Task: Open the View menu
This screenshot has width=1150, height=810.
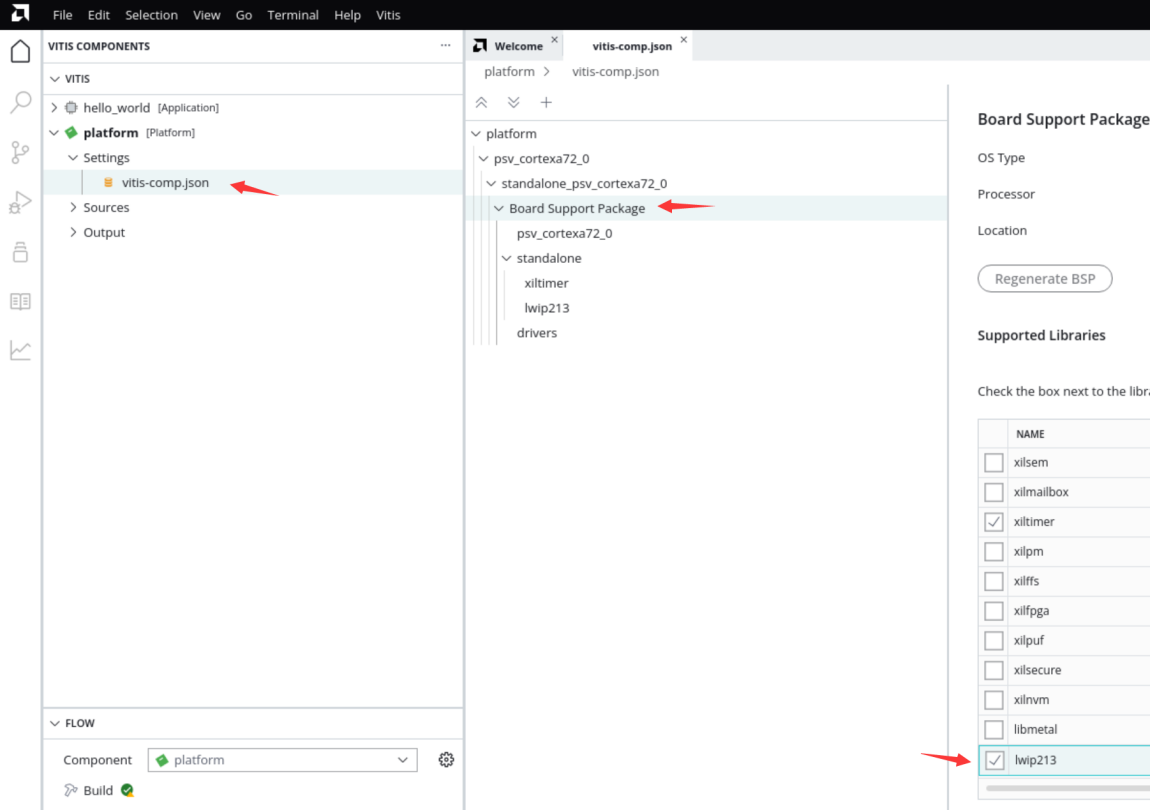Action: (x=207, y=15)
